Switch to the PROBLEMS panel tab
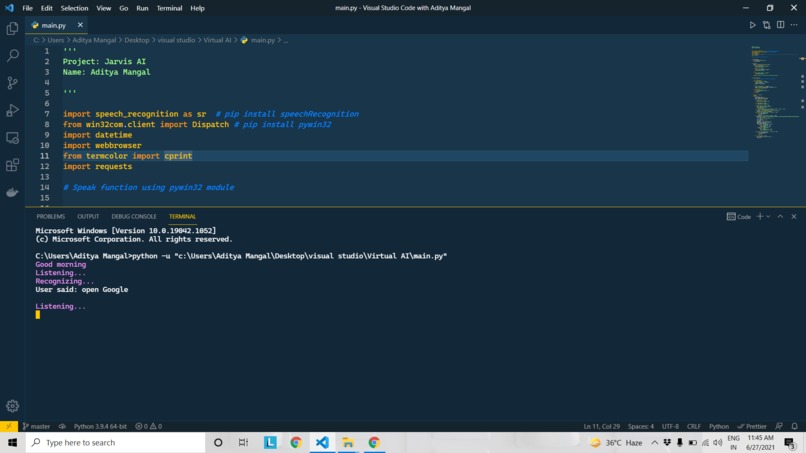This screenshot has height=453, width=806. tap(50, 216)
